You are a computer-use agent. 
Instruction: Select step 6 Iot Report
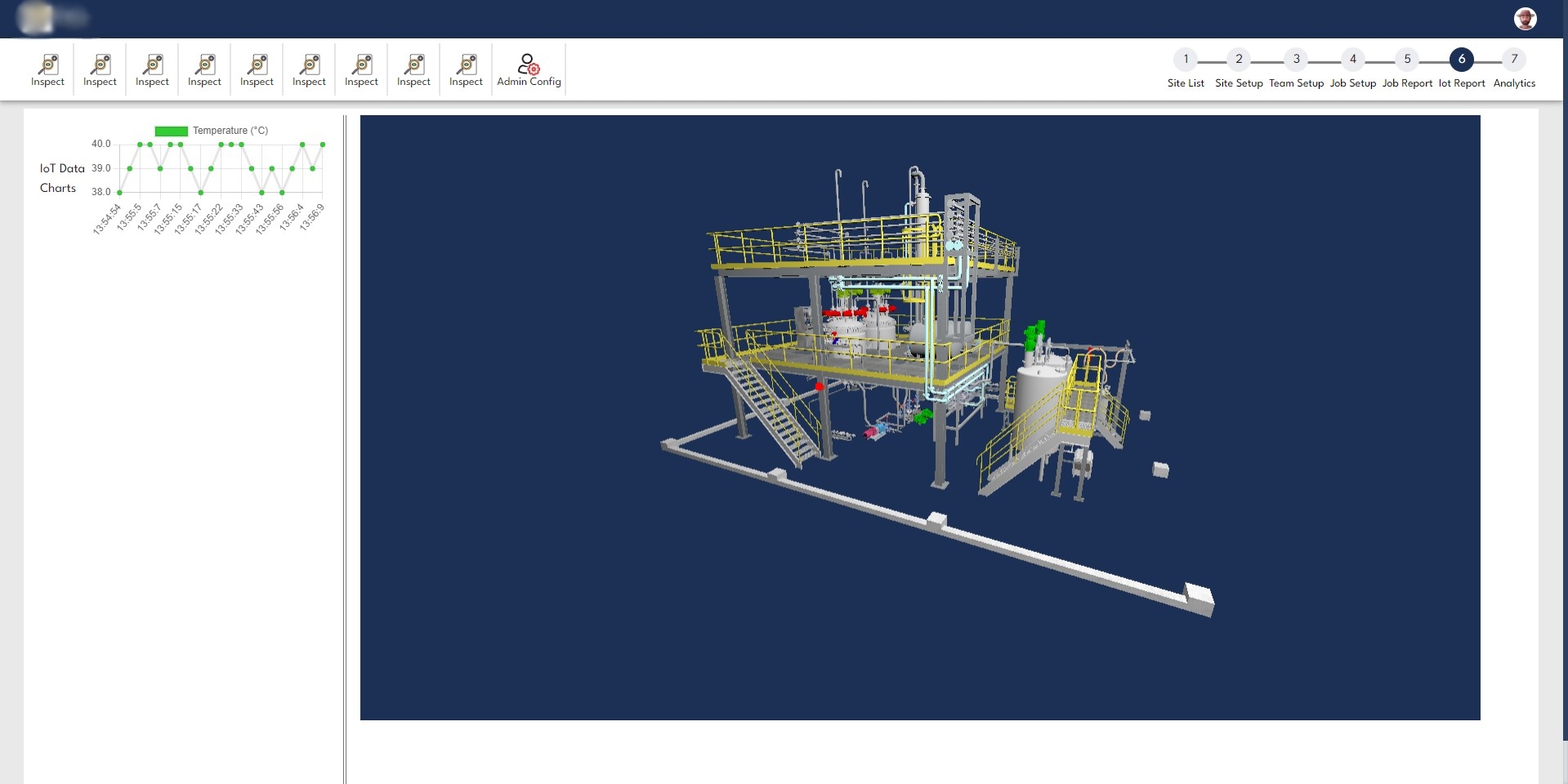pyautogui.click(x=1462, y=69)
